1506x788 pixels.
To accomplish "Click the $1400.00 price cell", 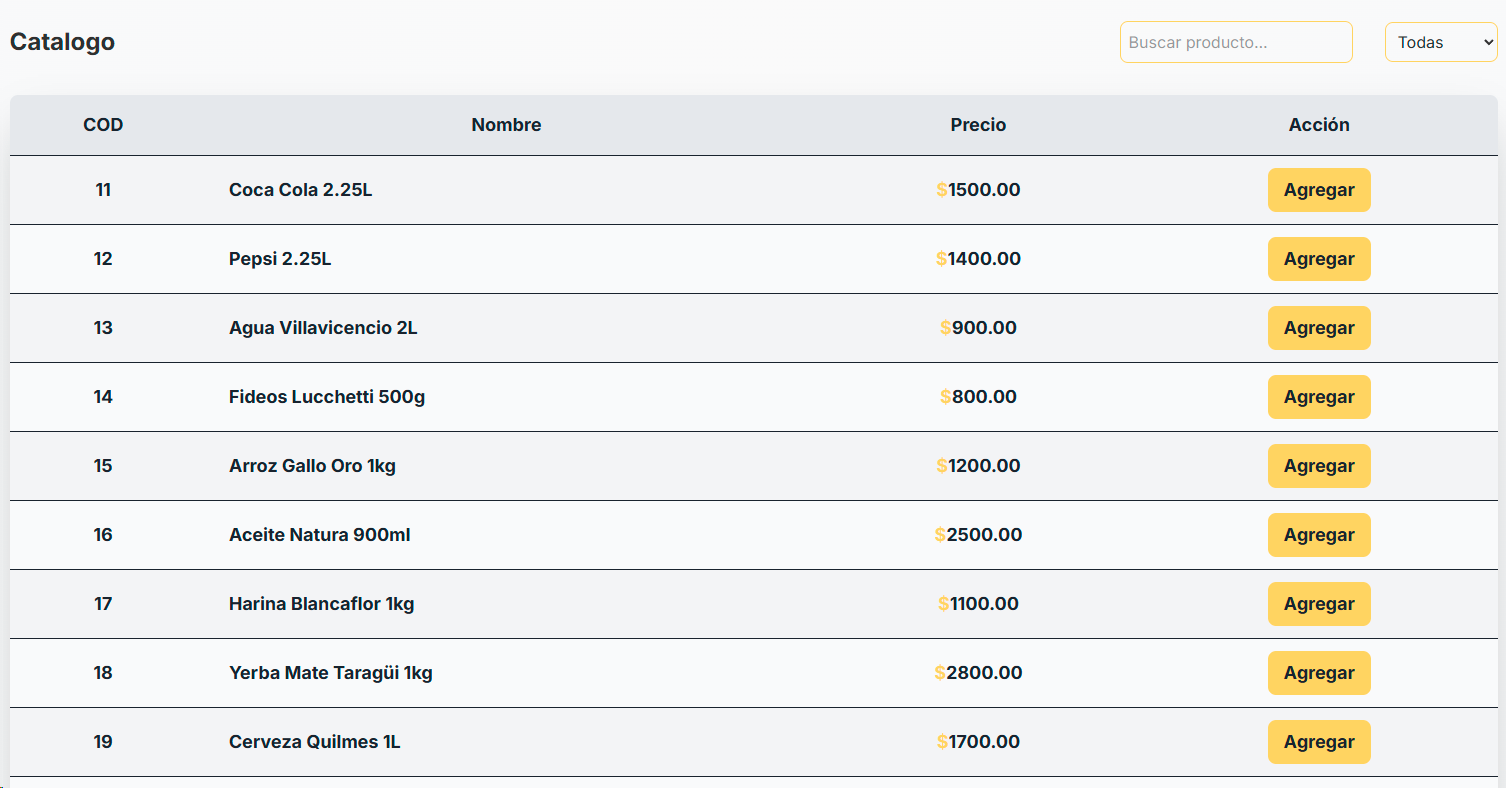I will click(x=978, y=259).
